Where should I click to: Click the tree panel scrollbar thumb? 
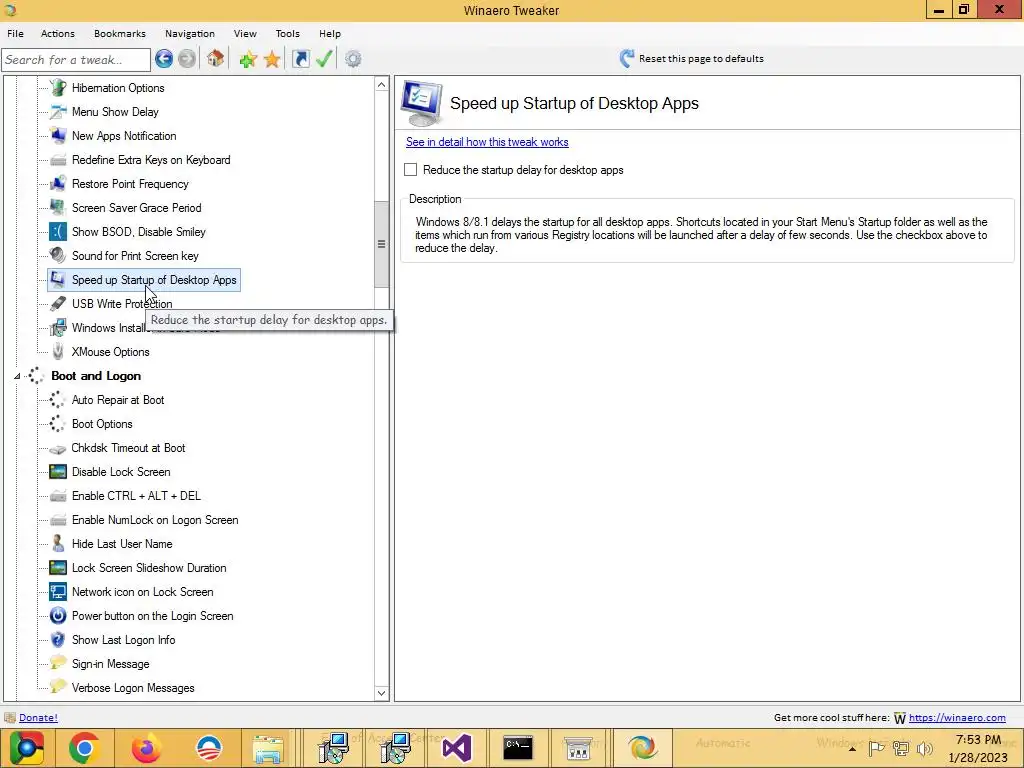(381, 244)
